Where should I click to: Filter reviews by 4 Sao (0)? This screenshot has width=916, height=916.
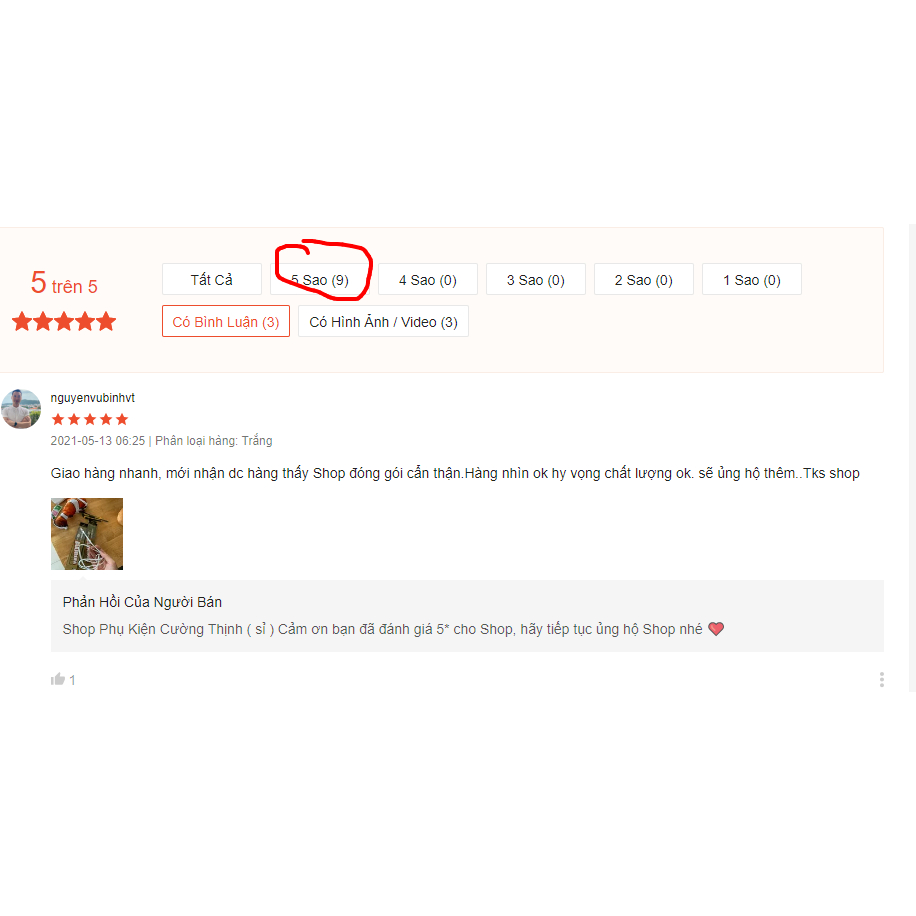(x=428, y=279)
